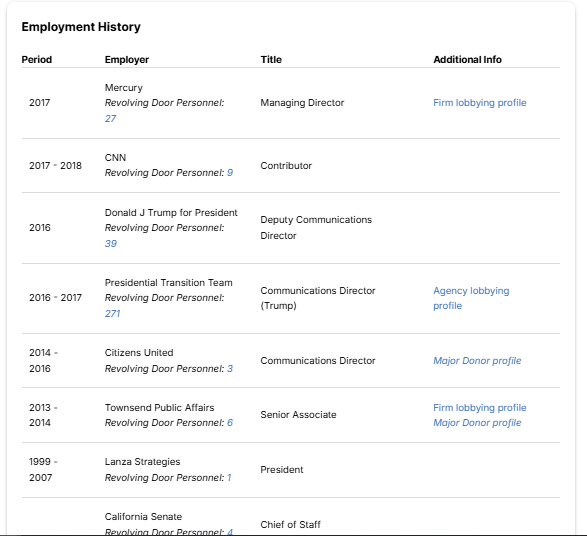Viewport: 587px width, 536px height.
Task: Select the Deputy Communications Director title
Action: point(316,228)
